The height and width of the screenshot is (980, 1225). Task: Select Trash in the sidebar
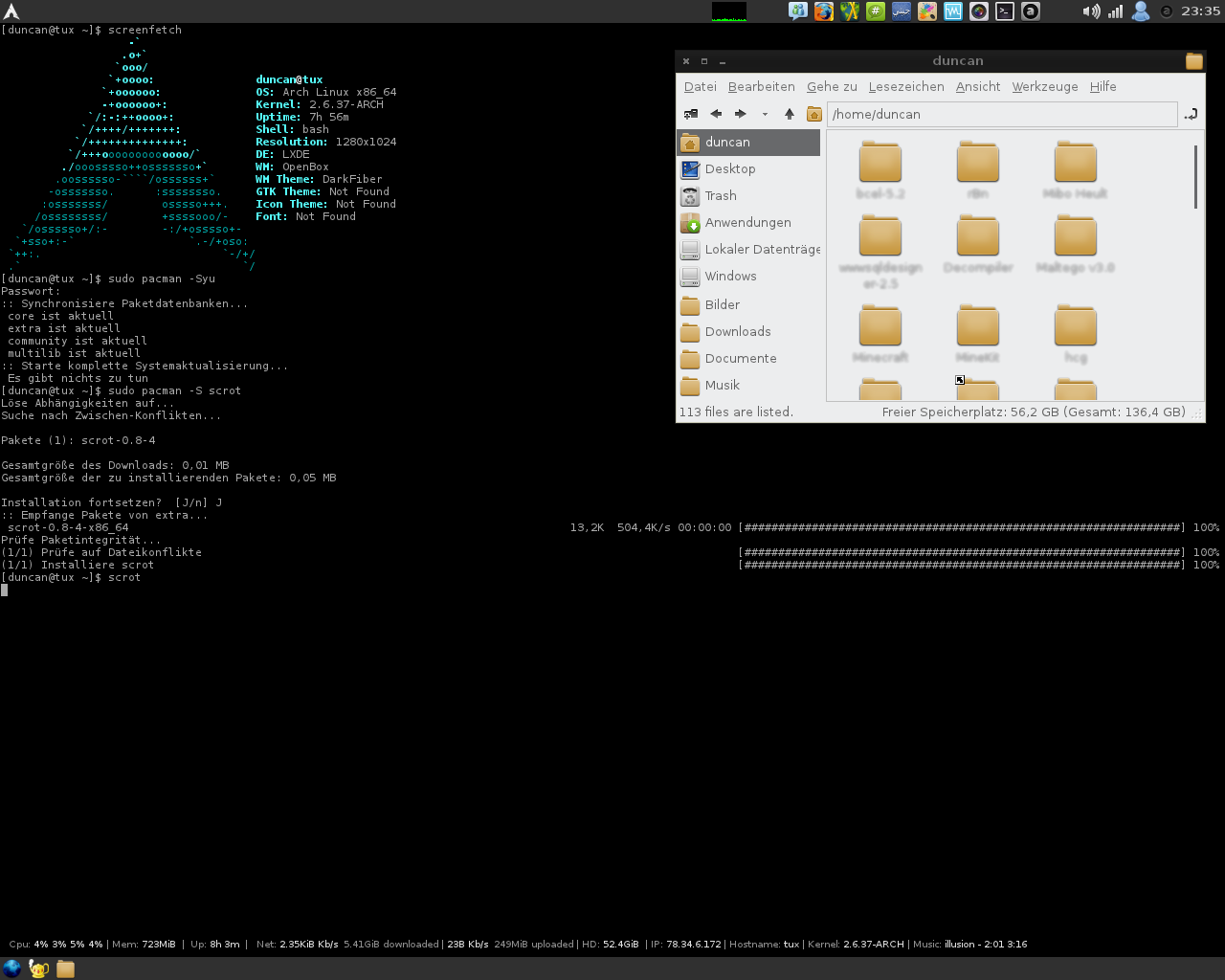click(720, 195)
